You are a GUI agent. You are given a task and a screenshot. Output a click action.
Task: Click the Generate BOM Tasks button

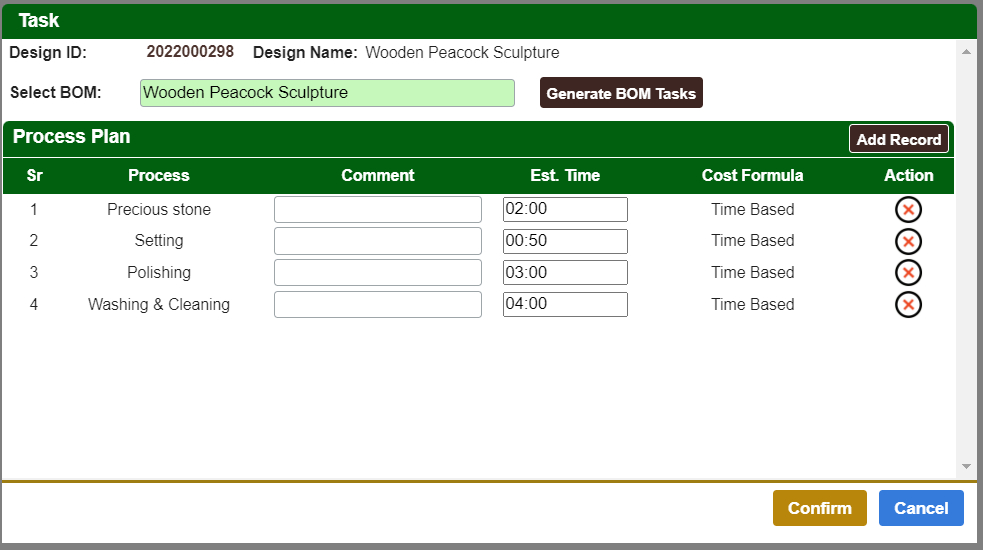click(621, 93)
